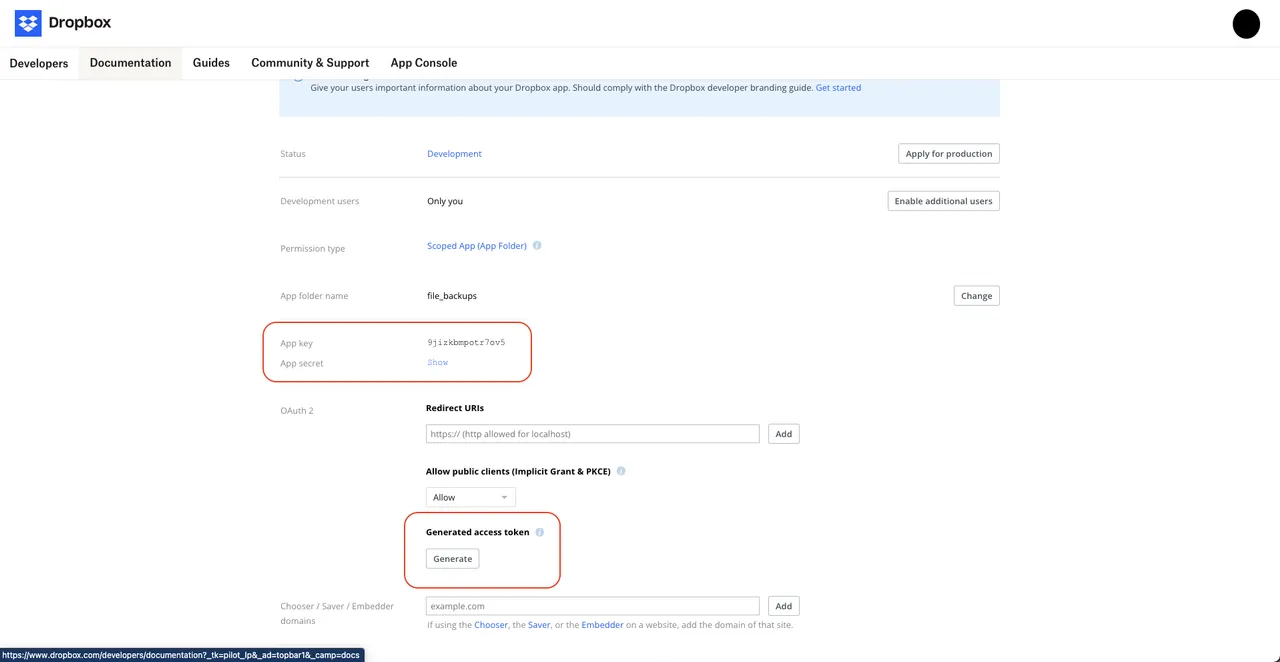Click Apply for production button
Image resolution: width=1280 pixels, height=662 pixels.
point(949,154)
